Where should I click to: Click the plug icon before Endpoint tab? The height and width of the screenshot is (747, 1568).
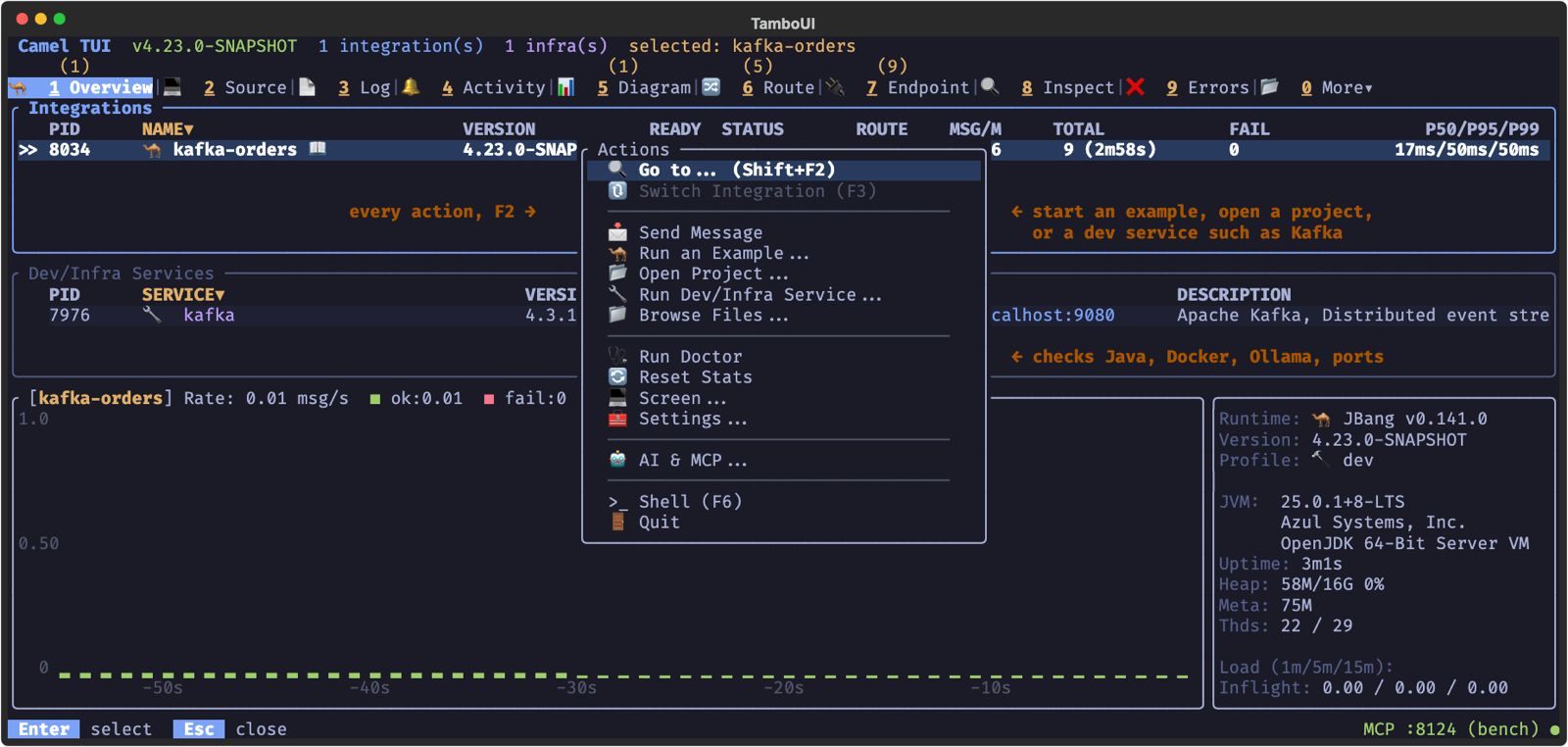(x=836, y=87)
